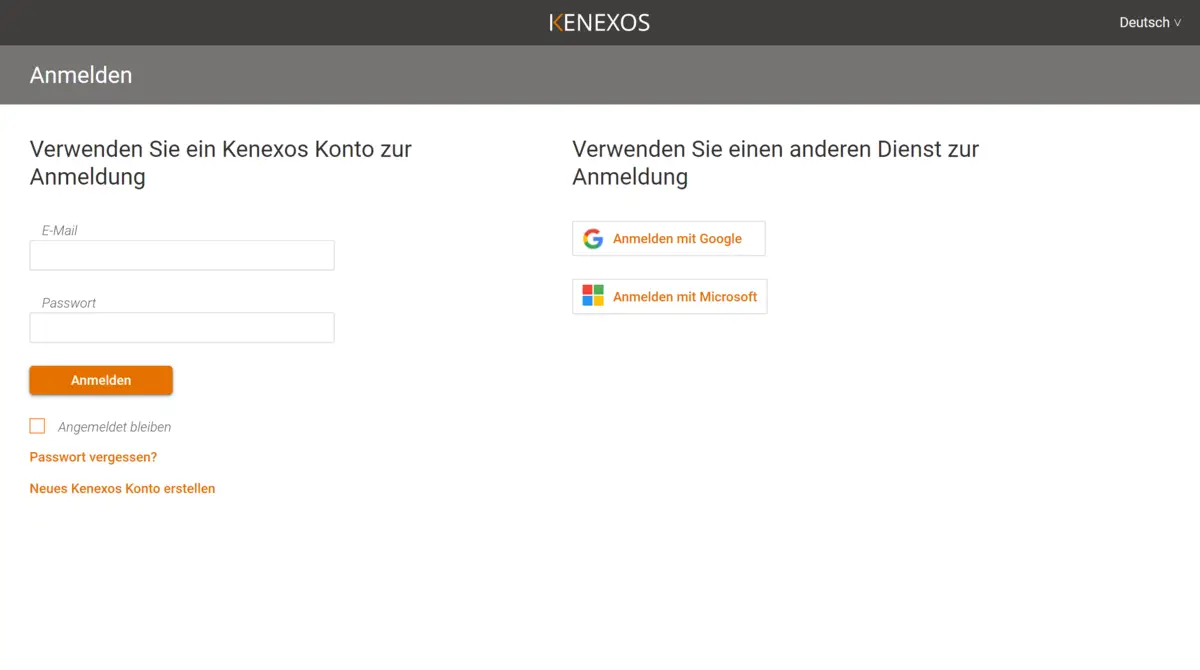Enable the Angemeldet bleiben checkbox
This screenshot has width=1200, height=670.
[x=37, y=426]
